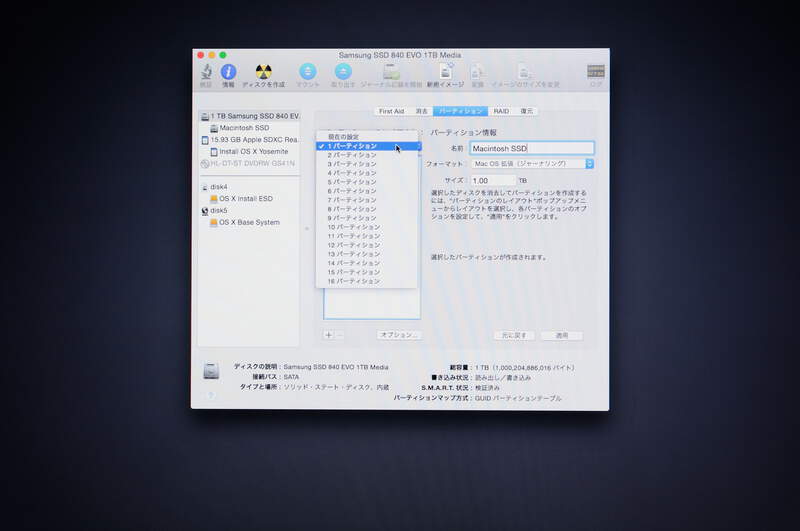
Task: Choose 1 パーティション layout option
Action: coord(367,146)
